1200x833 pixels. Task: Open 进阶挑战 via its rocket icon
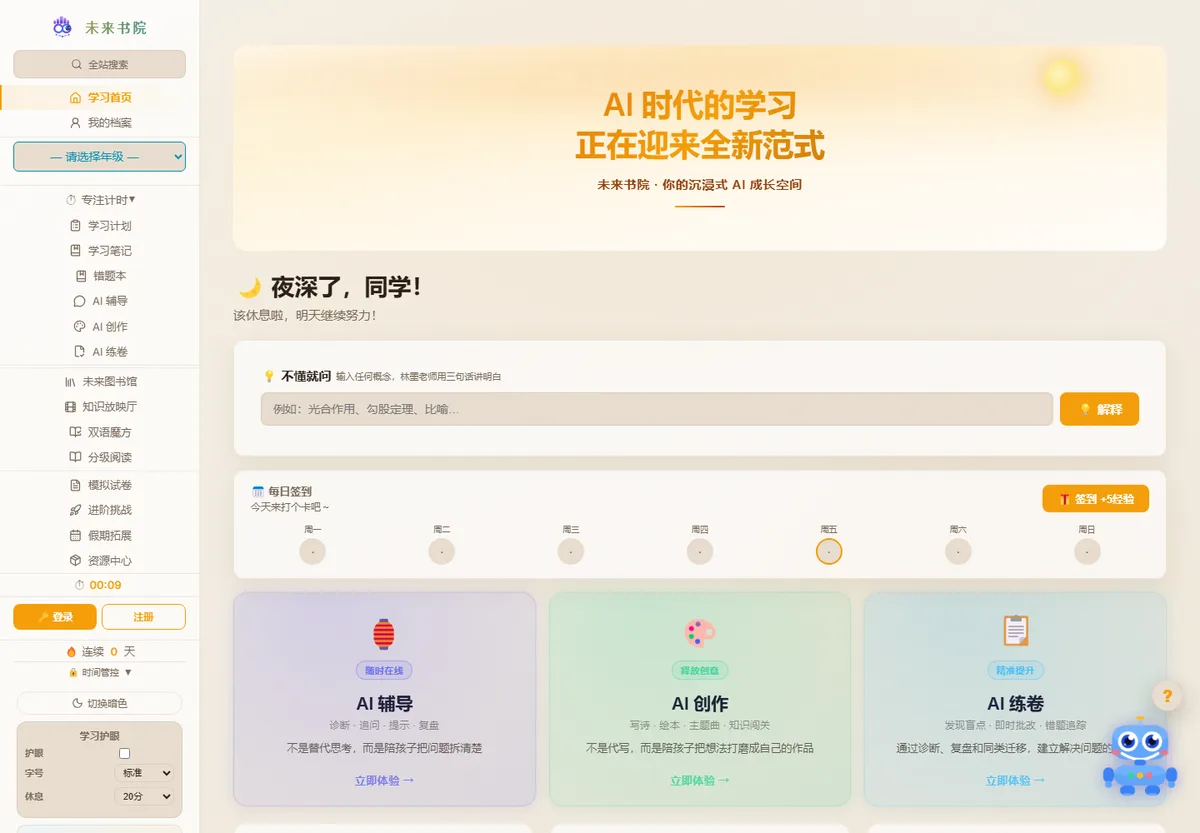(75, 510)
